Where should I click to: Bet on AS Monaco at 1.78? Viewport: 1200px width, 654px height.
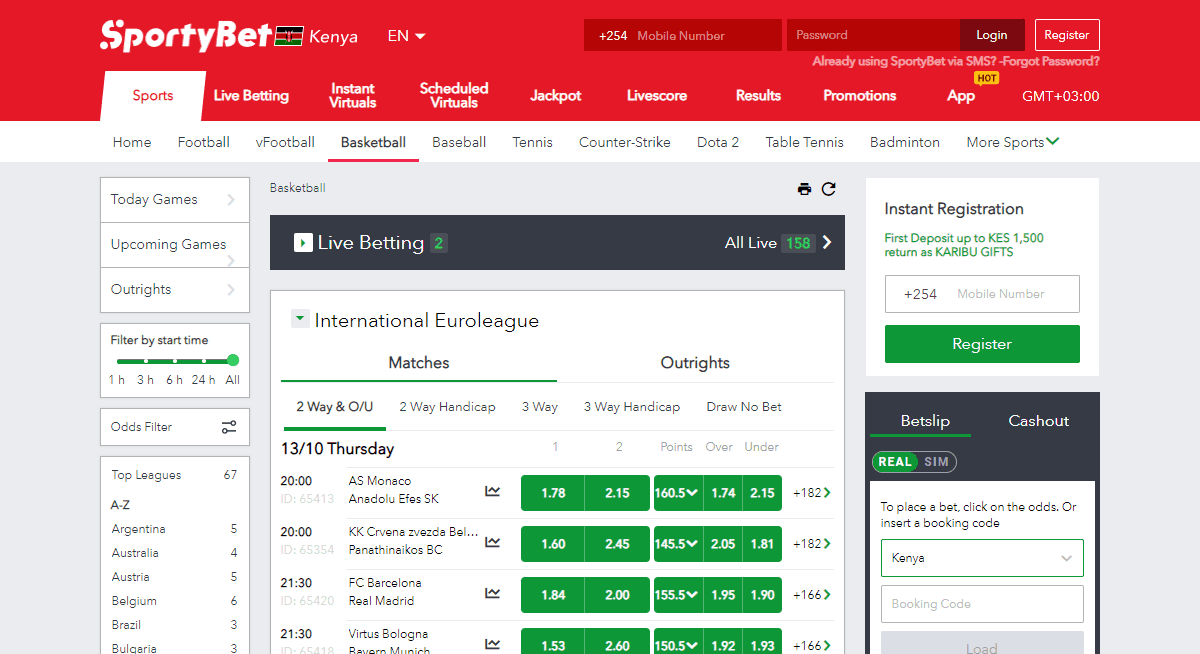553,493
